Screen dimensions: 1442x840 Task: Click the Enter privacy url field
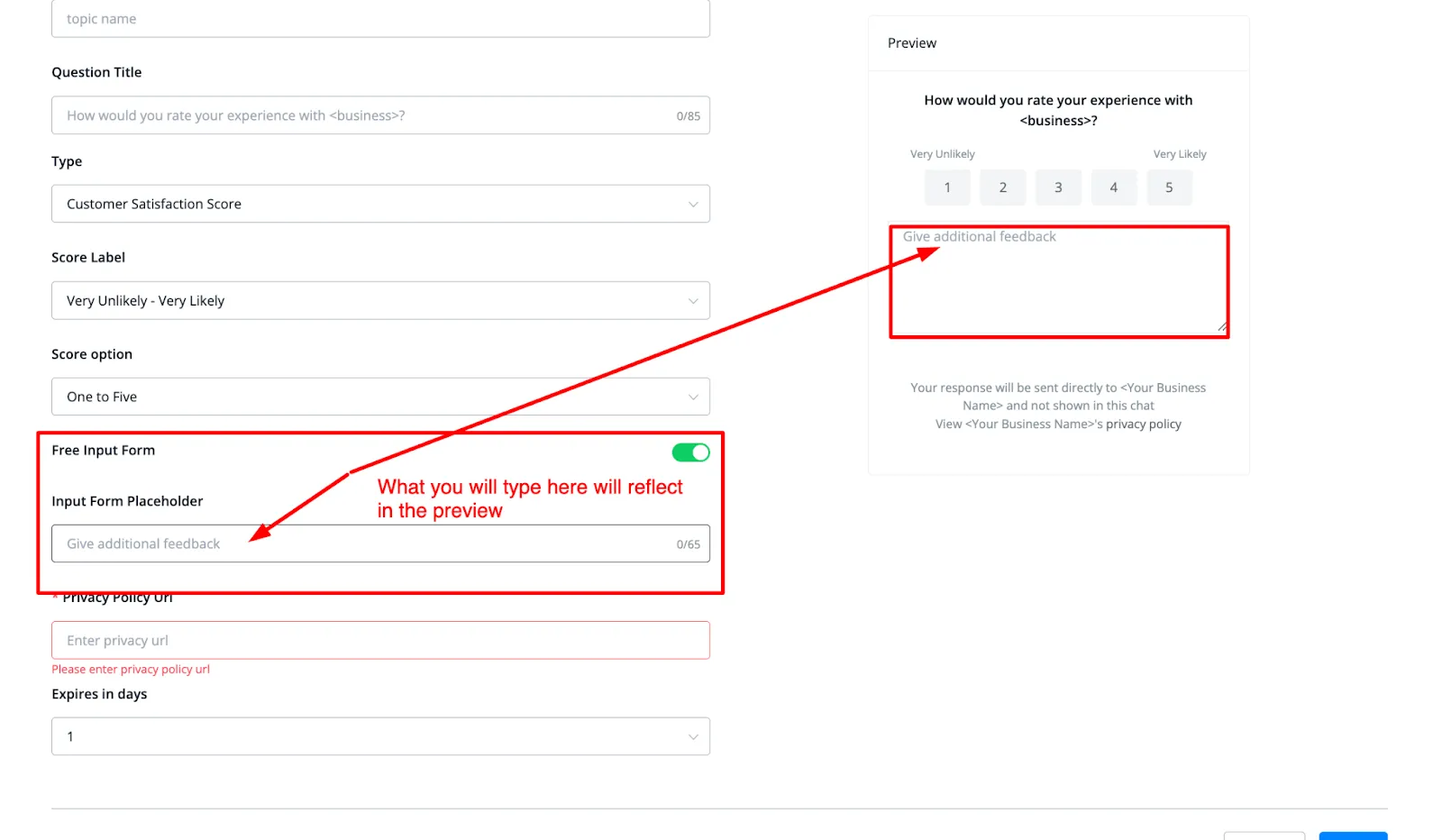(x=380, y=640)
